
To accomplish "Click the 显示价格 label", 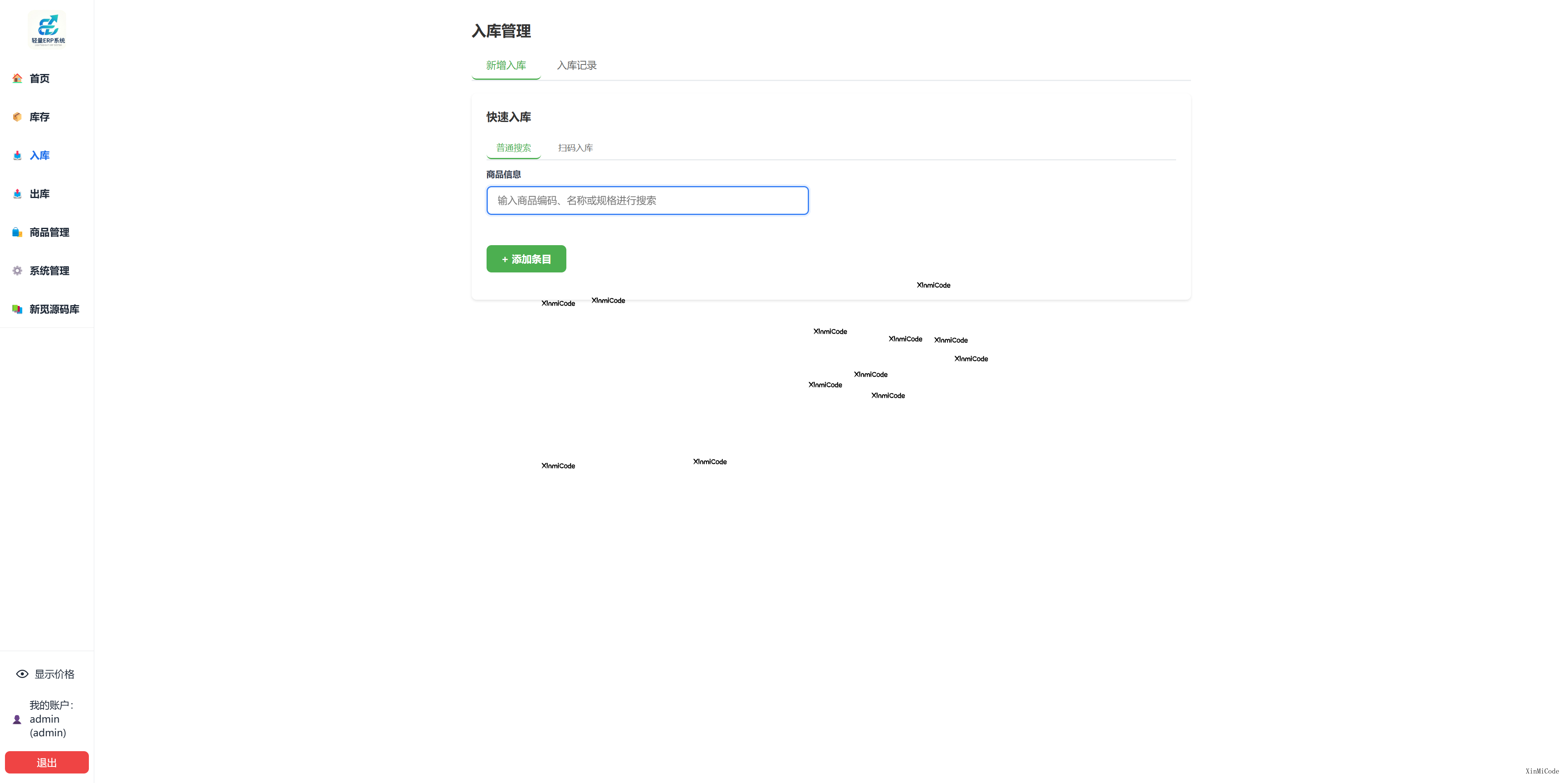I will coord(54,674).
